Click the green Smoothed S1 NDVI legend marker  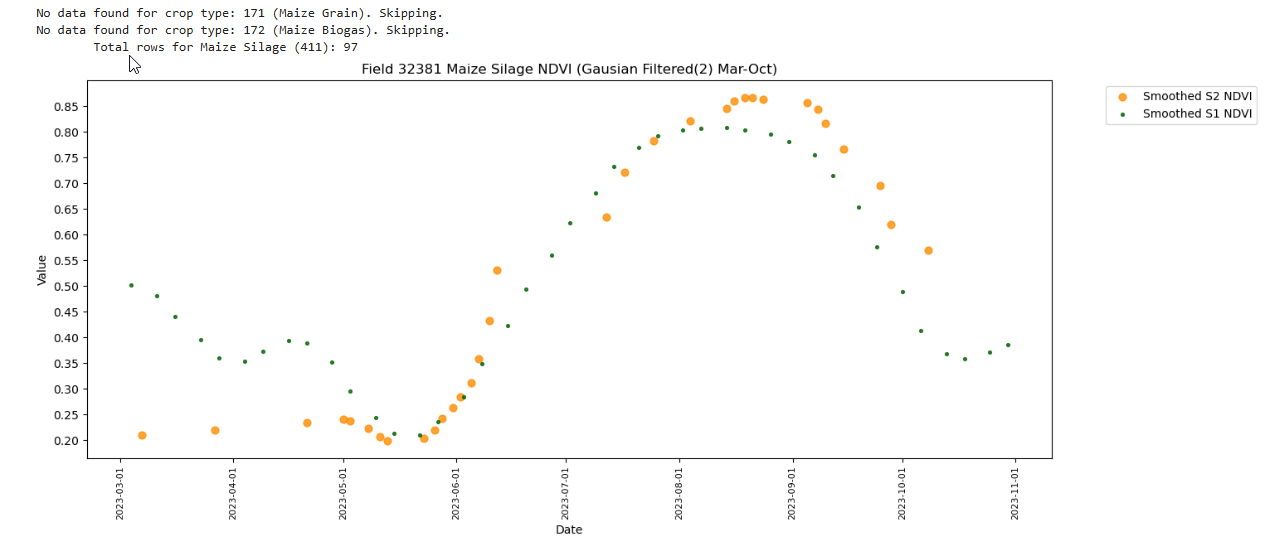(1122, 114)
